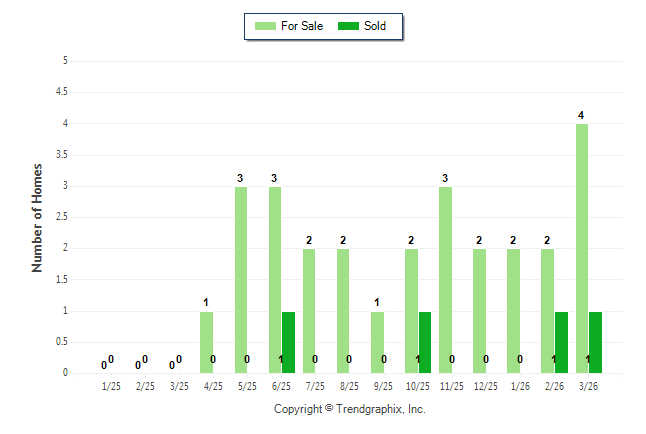Click the 8/25 For Sale bar
This screenshot has width=646, height=434.
click(343, 311)
